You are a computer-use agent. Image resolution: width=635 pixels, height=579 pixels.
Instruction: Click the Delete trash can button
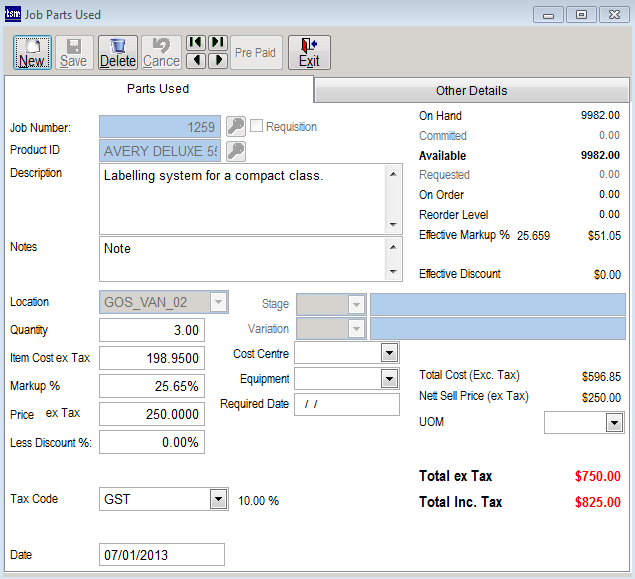coord(118,52)
